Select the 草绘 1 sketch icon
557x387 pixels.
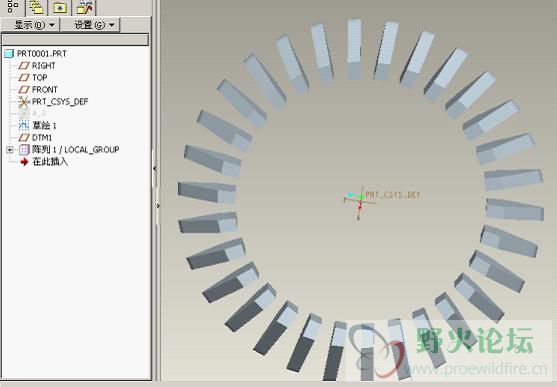(x=24, y=125)
